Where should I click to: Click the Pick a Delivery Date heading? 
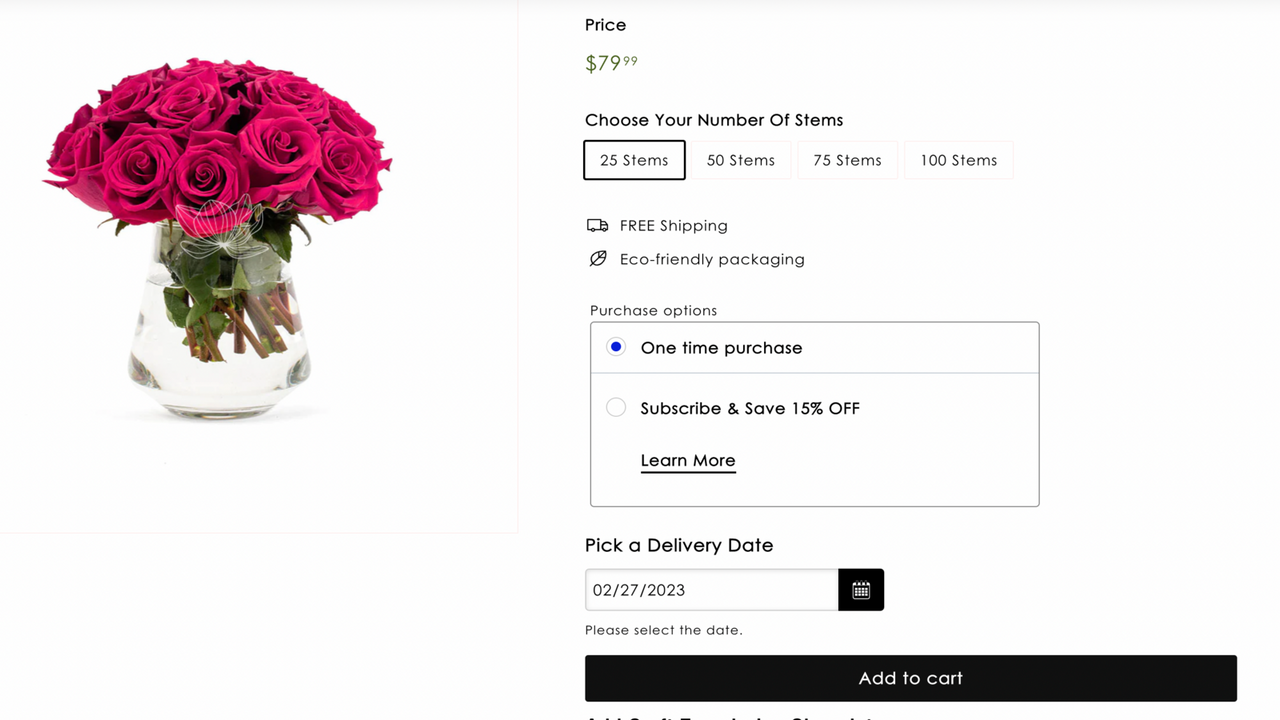tap(679, 545)
